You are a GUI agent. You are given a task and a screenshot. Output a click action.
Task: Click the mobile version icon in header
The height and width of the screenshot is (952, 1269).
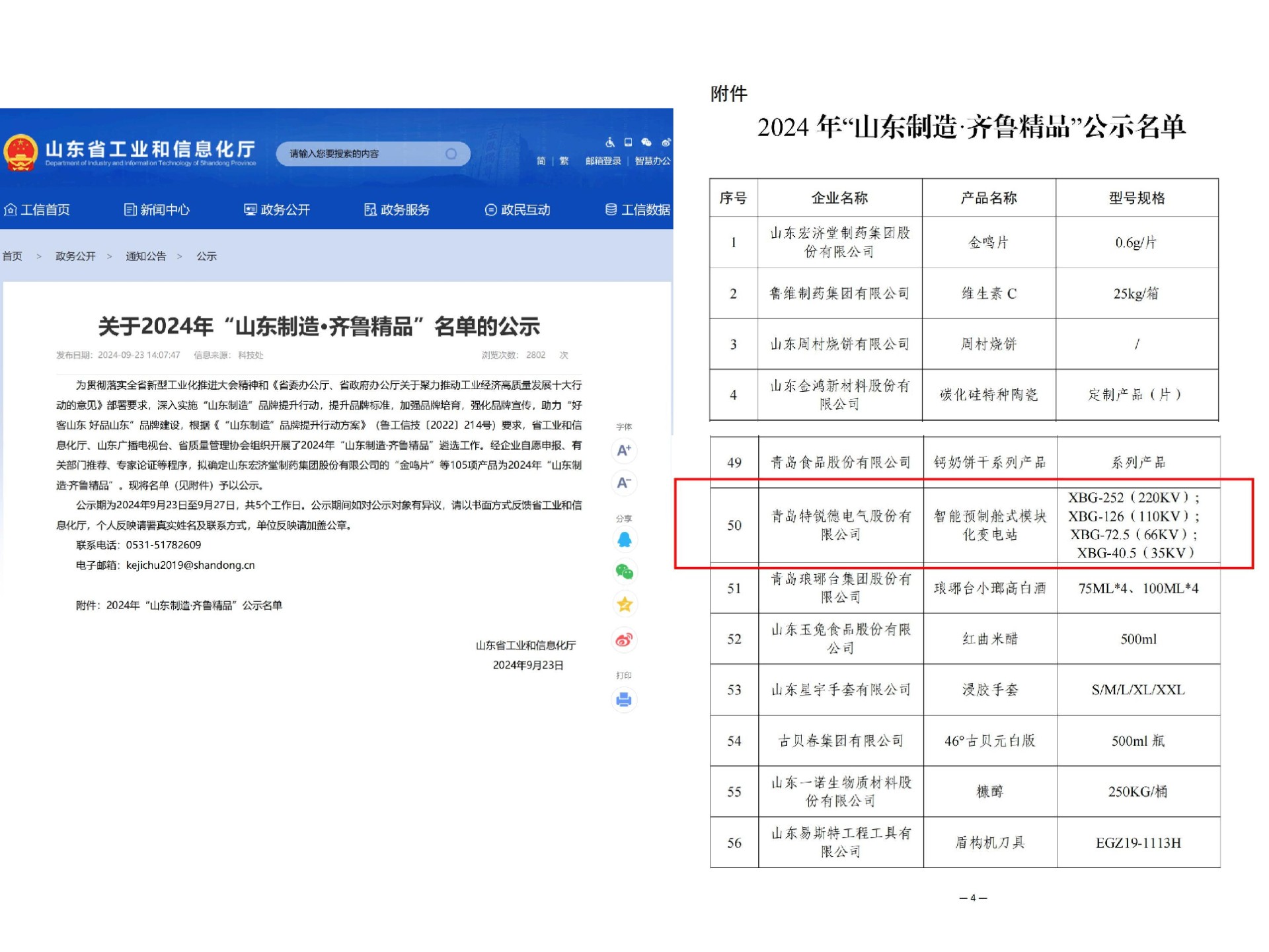[x=628, y=142]
